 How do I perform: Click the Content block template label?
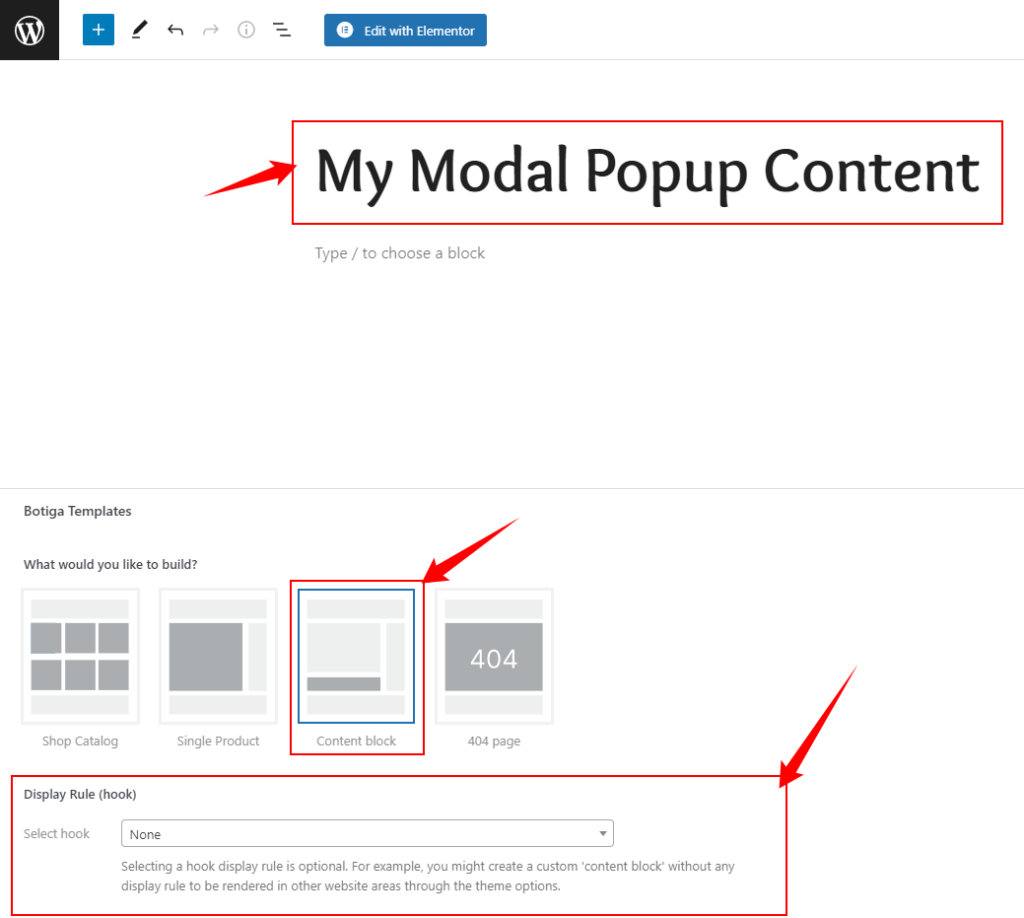(x=356, y=741)
